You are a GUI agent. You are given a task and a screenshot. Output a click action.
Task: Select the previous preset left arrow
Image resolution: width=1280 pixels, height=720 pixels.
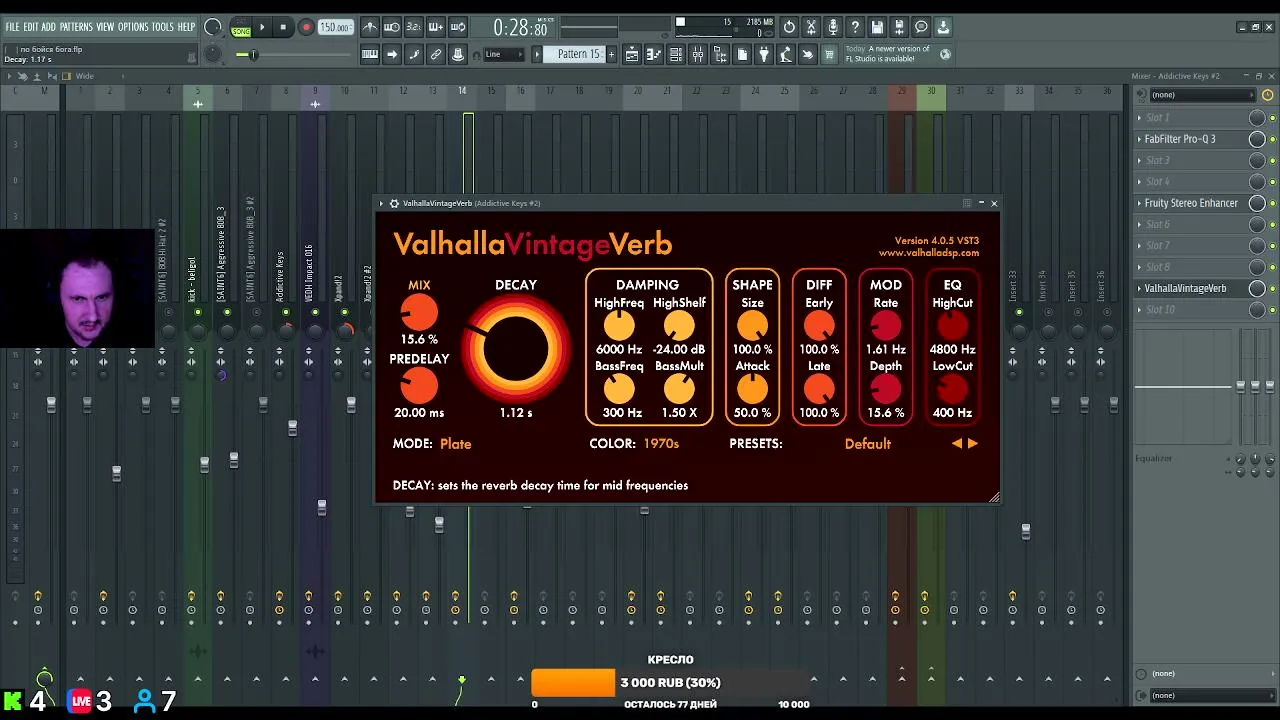[x=956, y=444]
